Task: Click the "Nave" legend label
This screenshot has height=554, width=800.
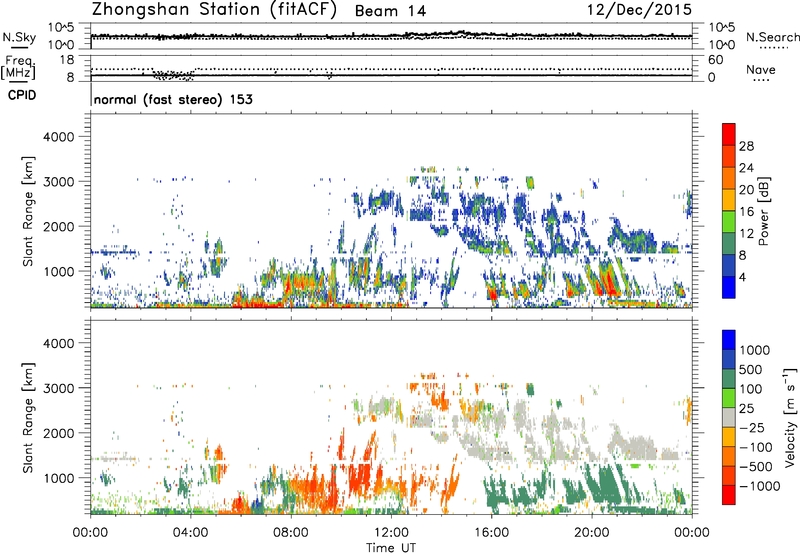Action: (x=761, y=69)
